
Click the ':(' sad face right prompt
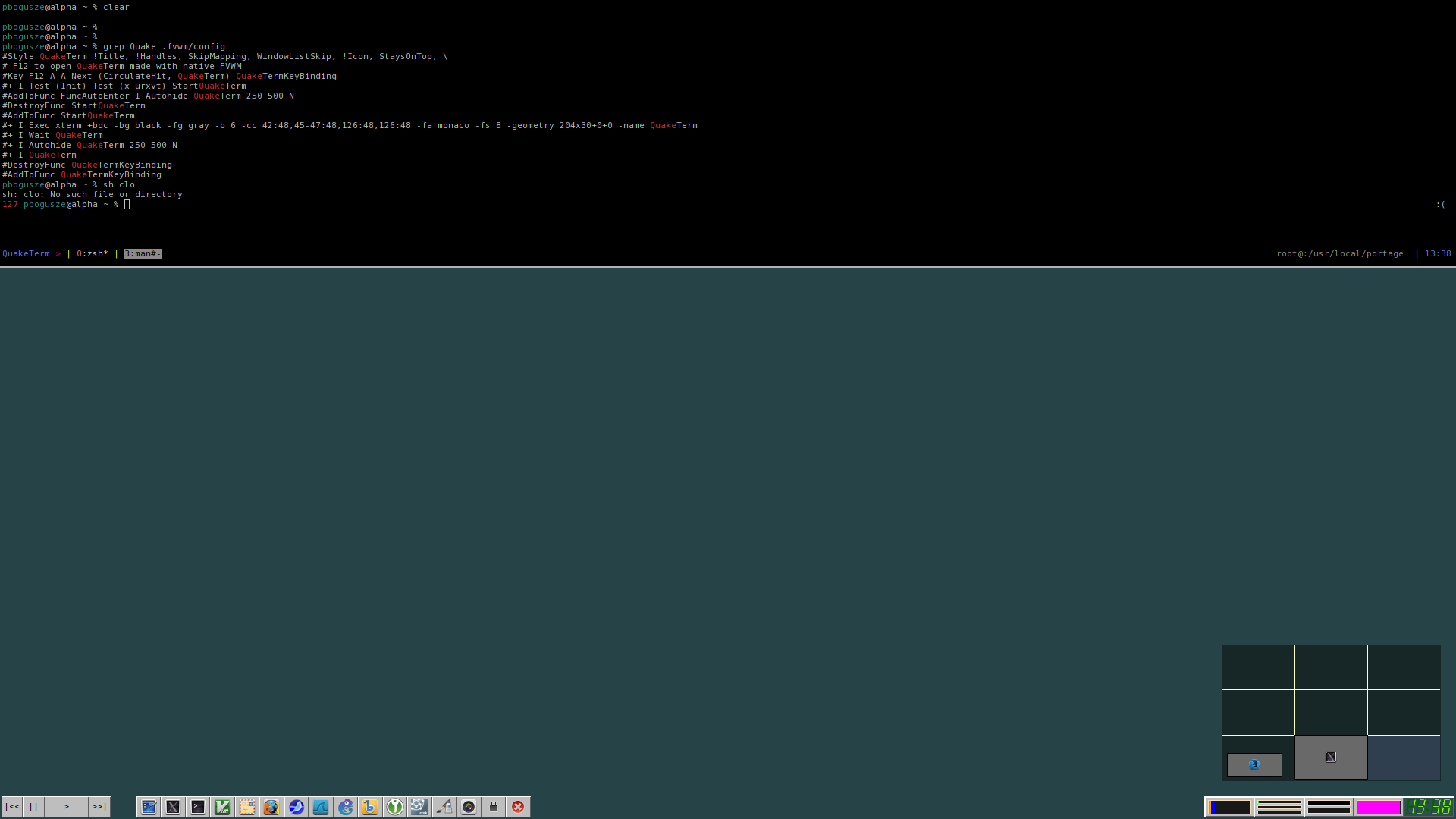click(x=1440, y=204)
